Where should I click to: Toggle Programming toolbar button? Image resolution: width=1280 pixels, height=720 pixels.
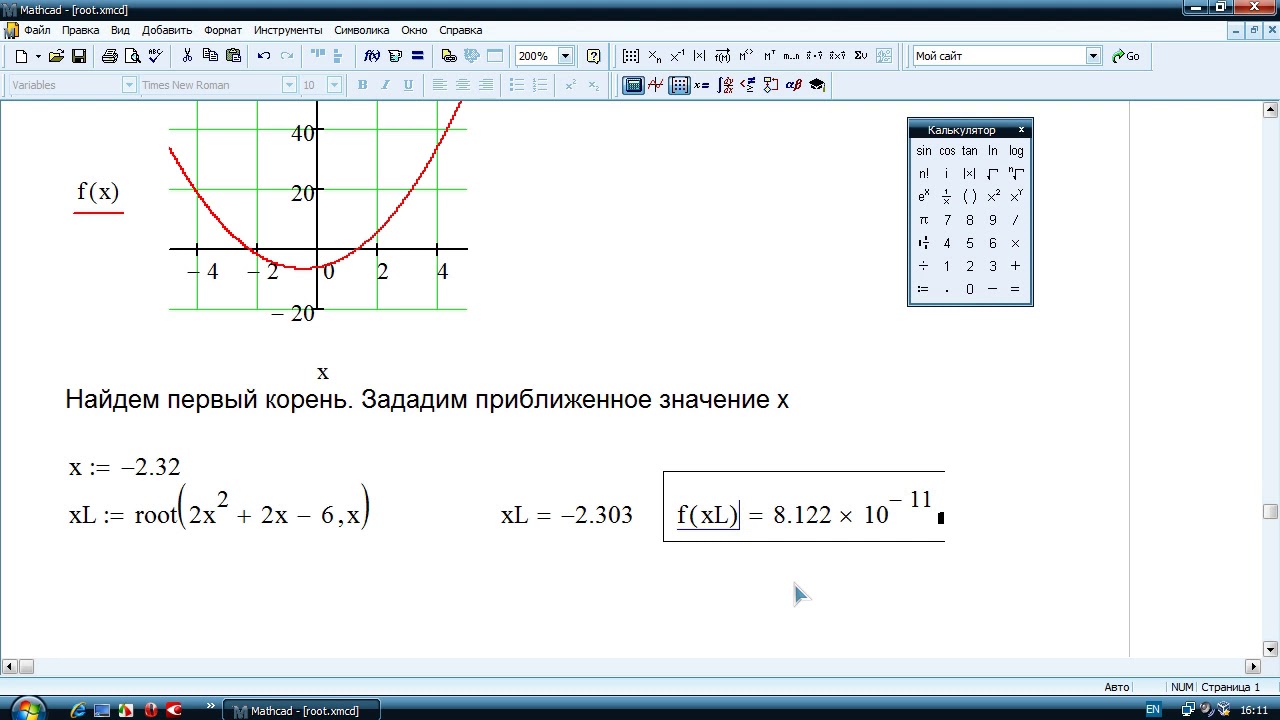click(771, 85)
